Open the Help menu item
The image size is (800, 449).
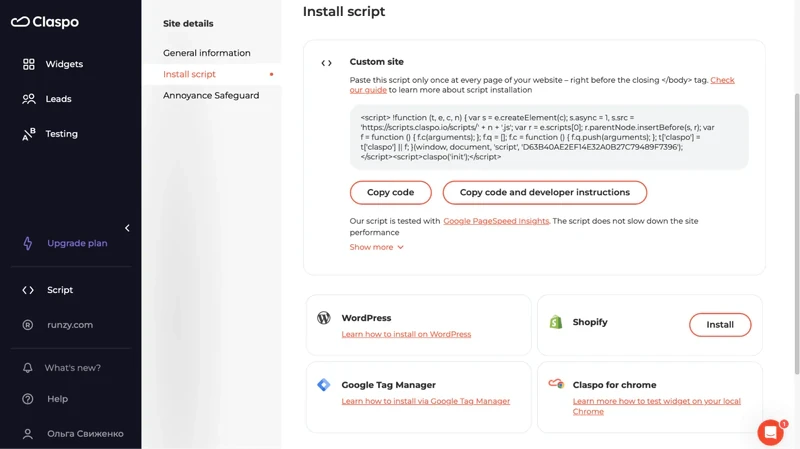click(x=57, y=399)
